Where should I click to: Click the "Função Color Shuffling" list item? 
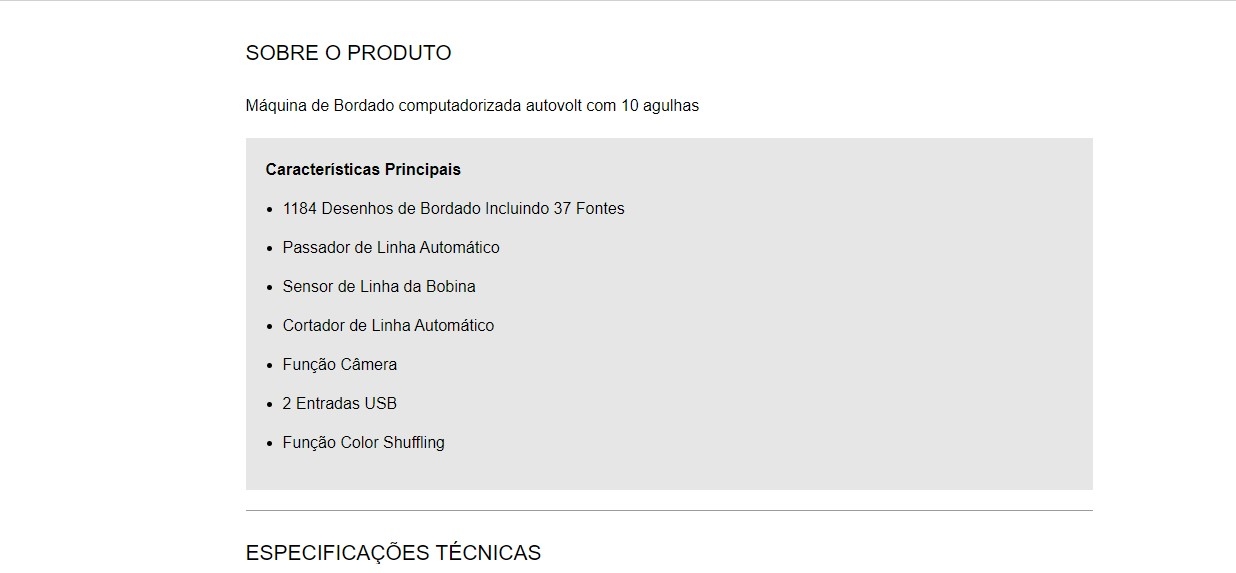364,443
